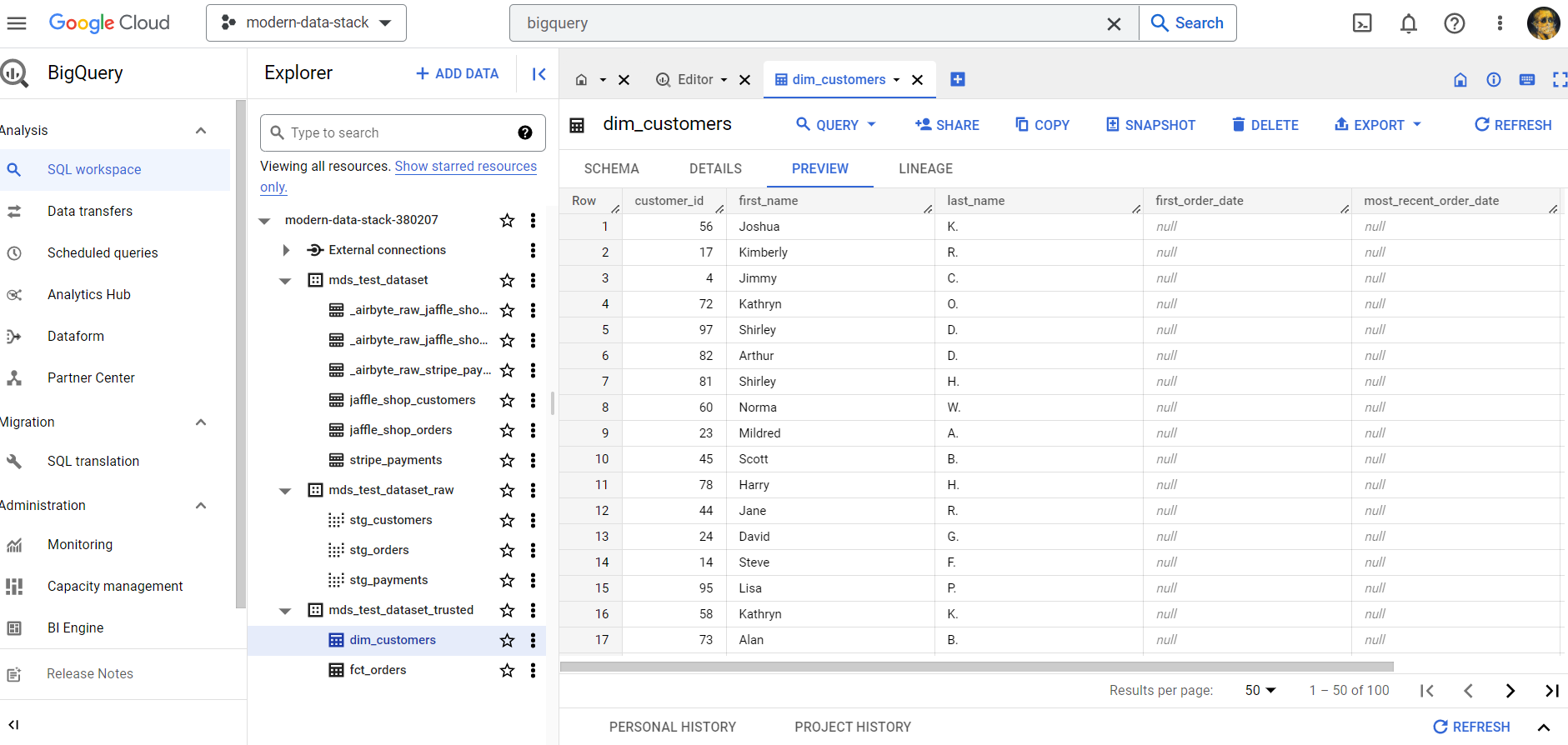Image resolution: width=1568 pixels, height=745 pixels.
Task: Toggle full screen mode icon
Action: [1560, 79]
